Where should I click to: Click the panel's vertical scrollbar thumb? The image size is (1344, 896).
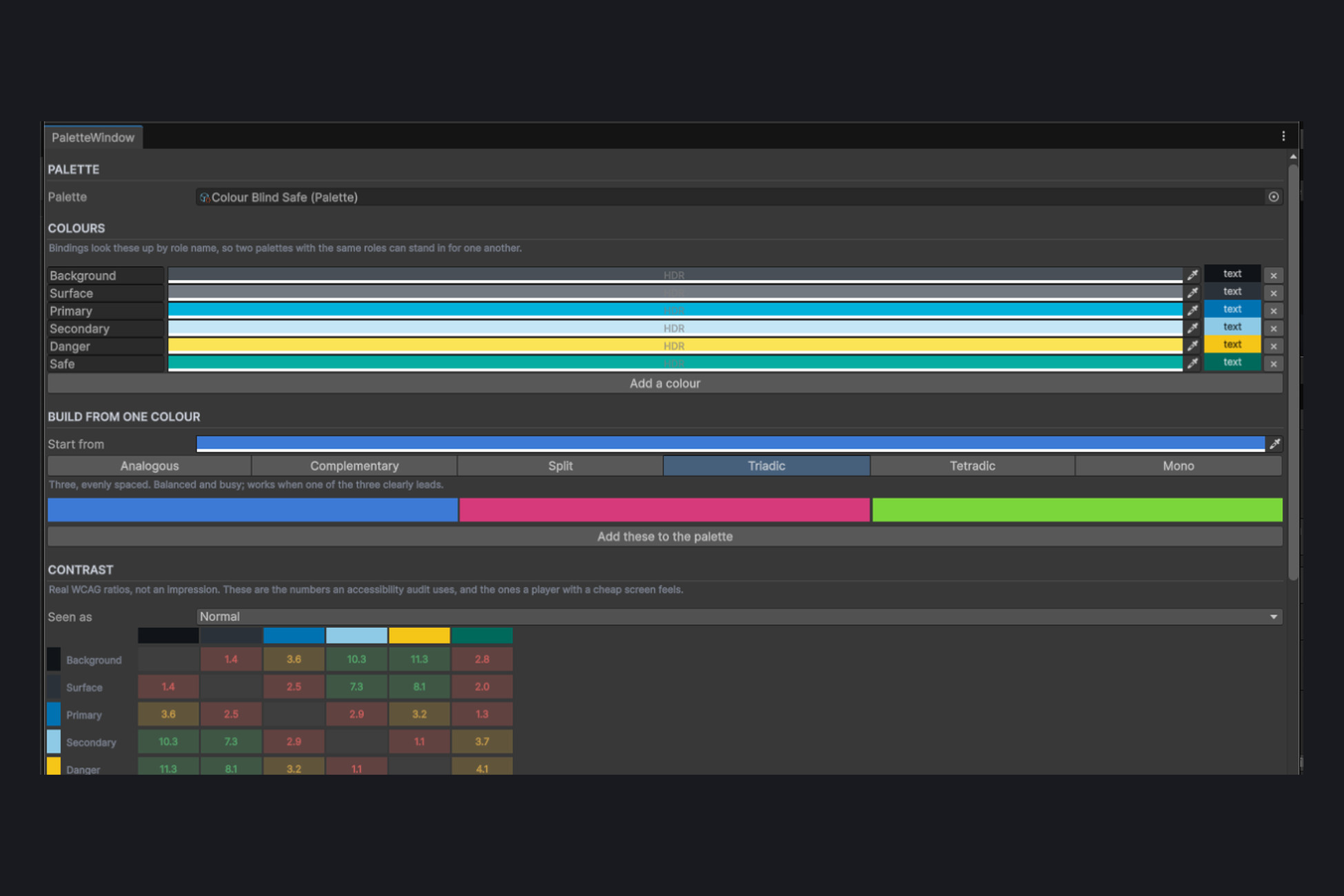click(1293, 372)
